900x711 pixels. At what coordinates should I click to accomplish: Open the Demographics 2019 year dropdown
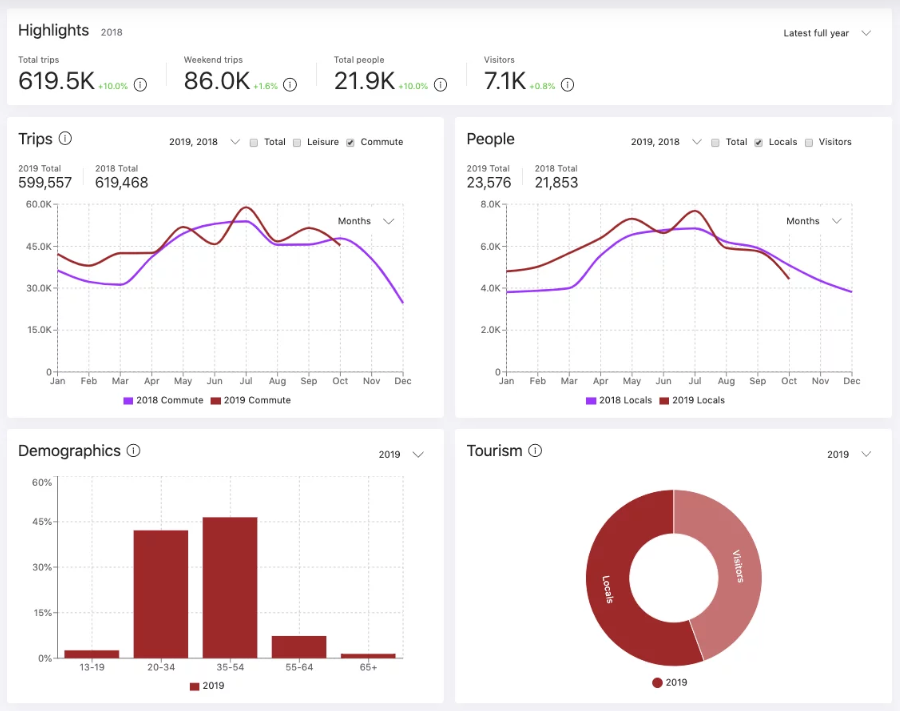401,454
